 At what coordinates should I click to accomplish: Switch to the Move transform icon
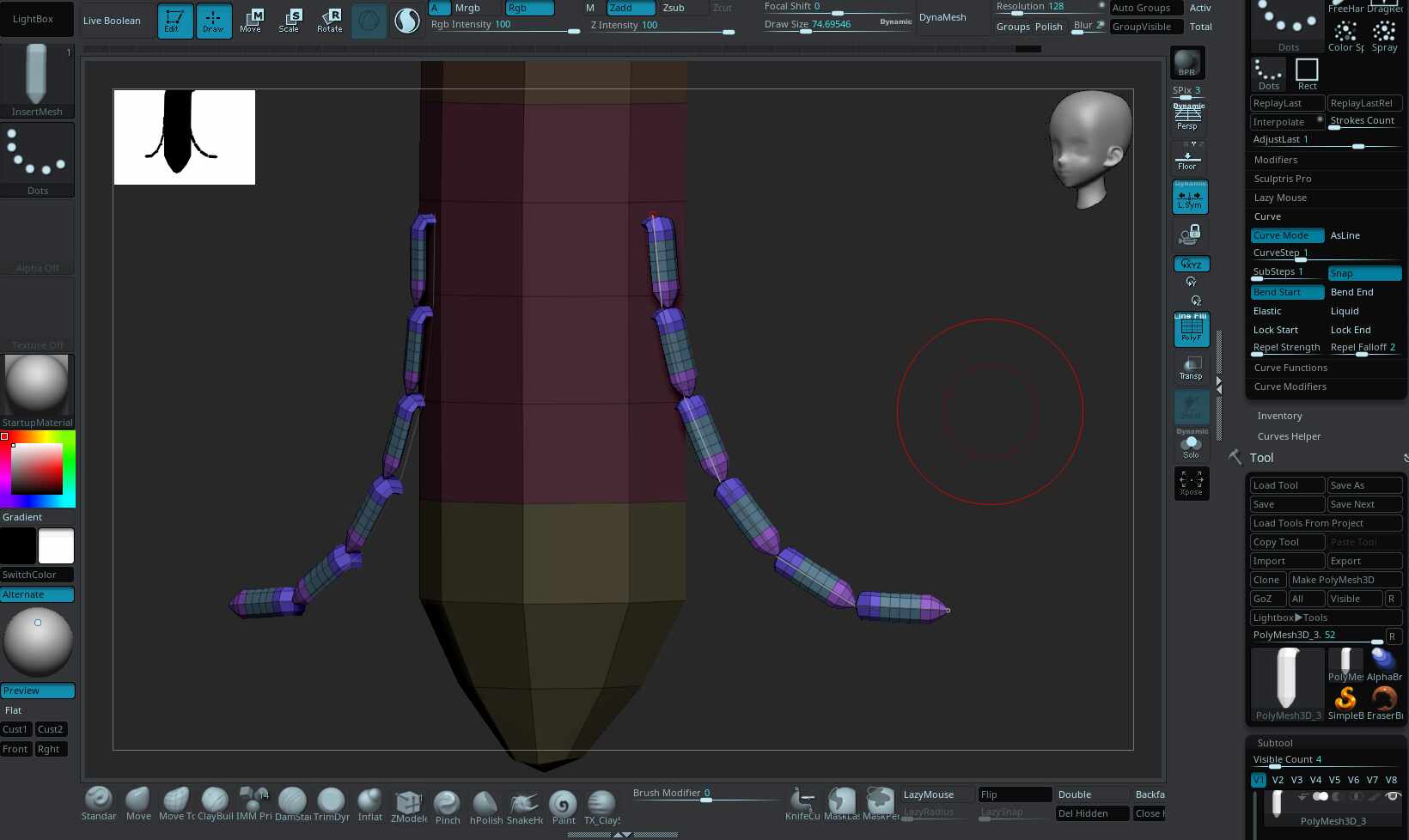coord(251,21)
